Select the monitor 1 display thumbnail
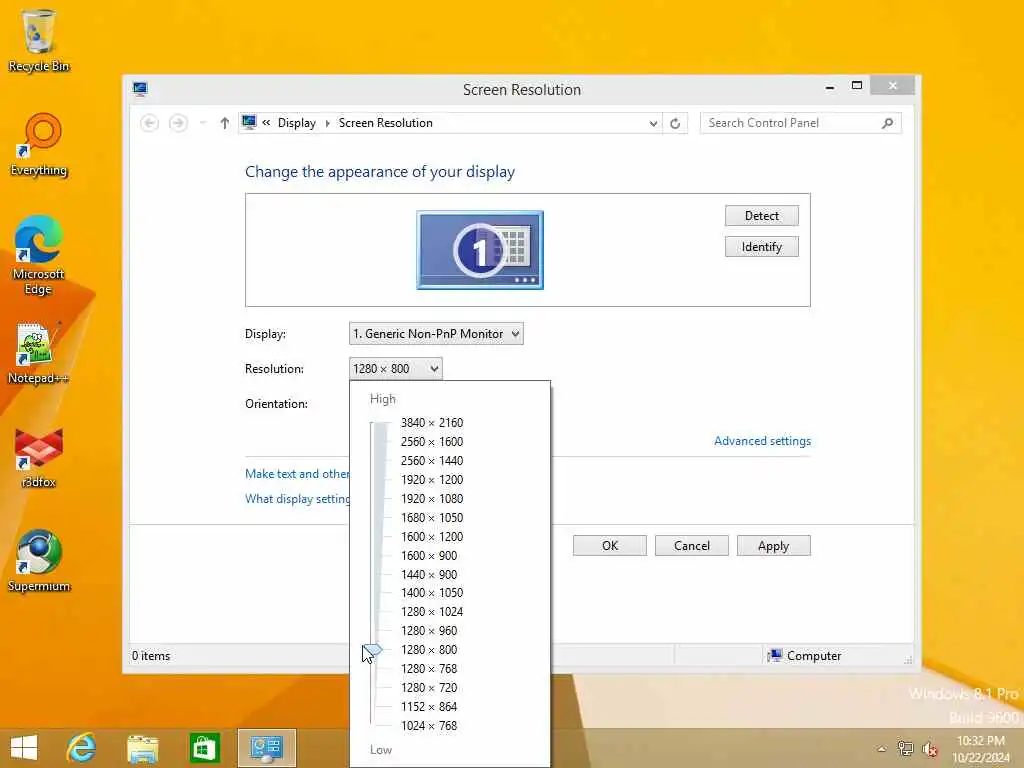1024x768 pixels. click(x=480, y=250)
